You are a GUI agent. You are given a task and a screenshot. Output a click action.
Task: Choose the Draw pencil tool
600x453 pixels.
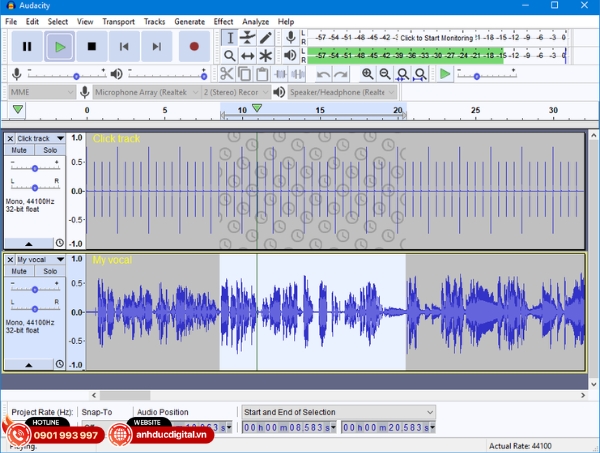tap(266, 37)
